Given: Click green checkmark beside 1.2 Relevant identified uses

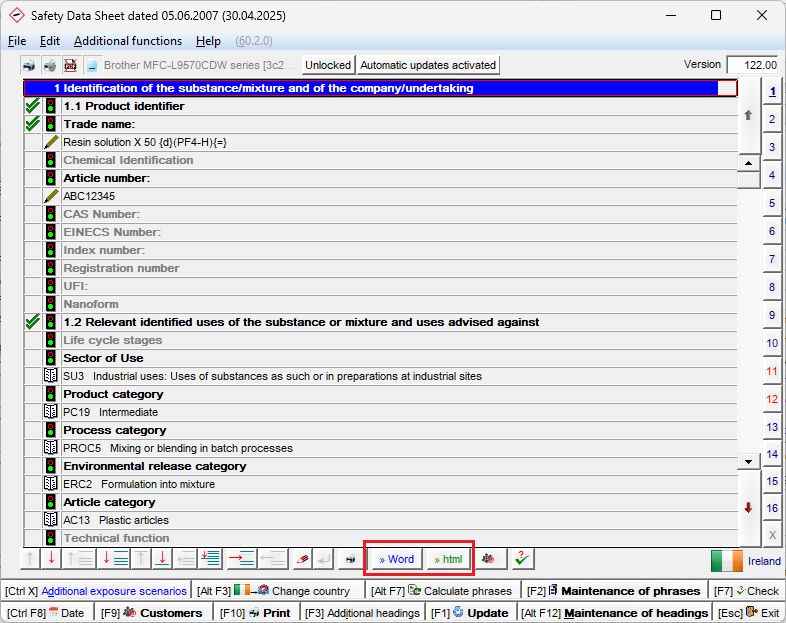Looking at the screenshot, I should [x=33, y=322].
